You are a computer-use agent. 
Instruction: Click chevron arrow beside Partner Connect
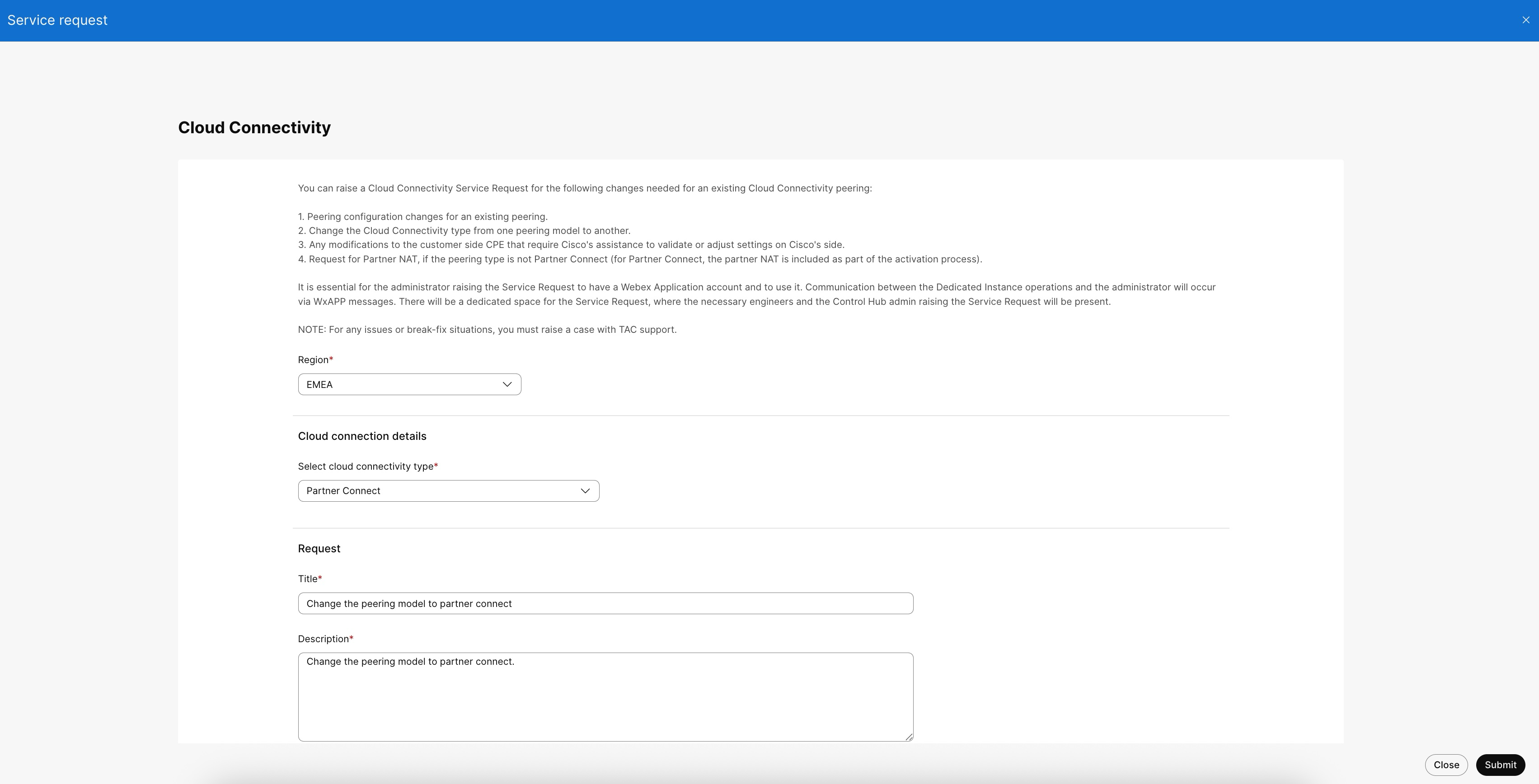[585, 491]
